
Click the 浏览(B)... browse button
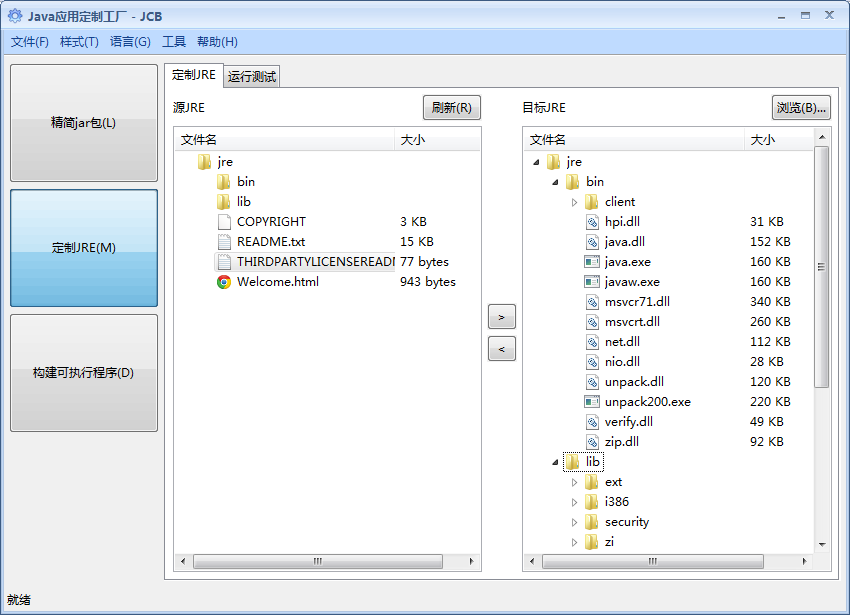pyautogui.click(x=801, y=107)
